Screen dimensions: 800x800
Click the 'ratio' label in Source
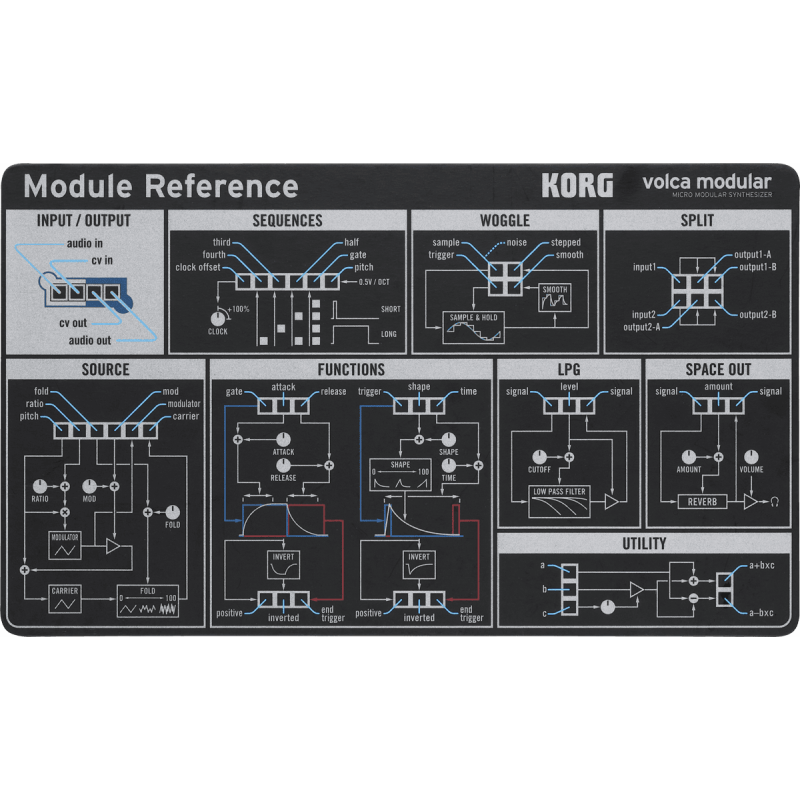(x=35, y=404)
